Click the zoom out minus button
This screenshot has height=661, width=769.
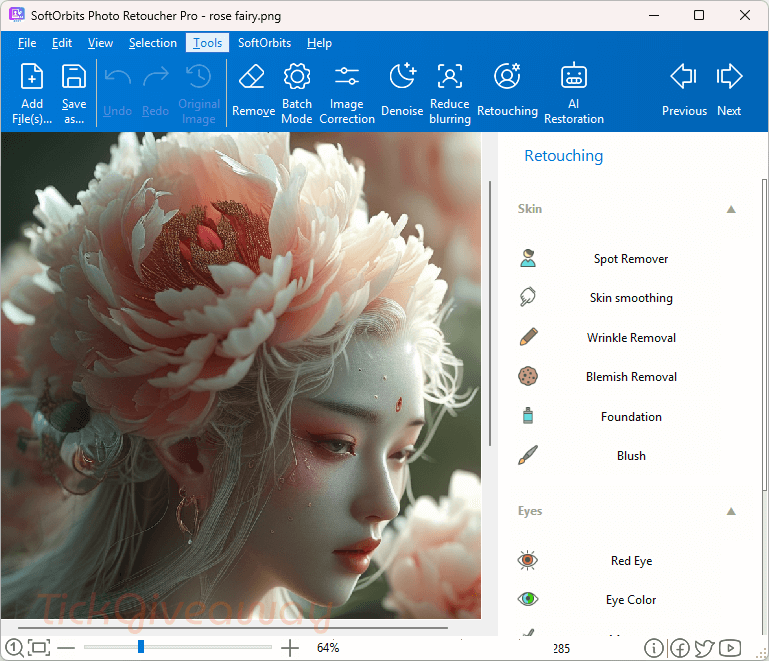[66, 648]
